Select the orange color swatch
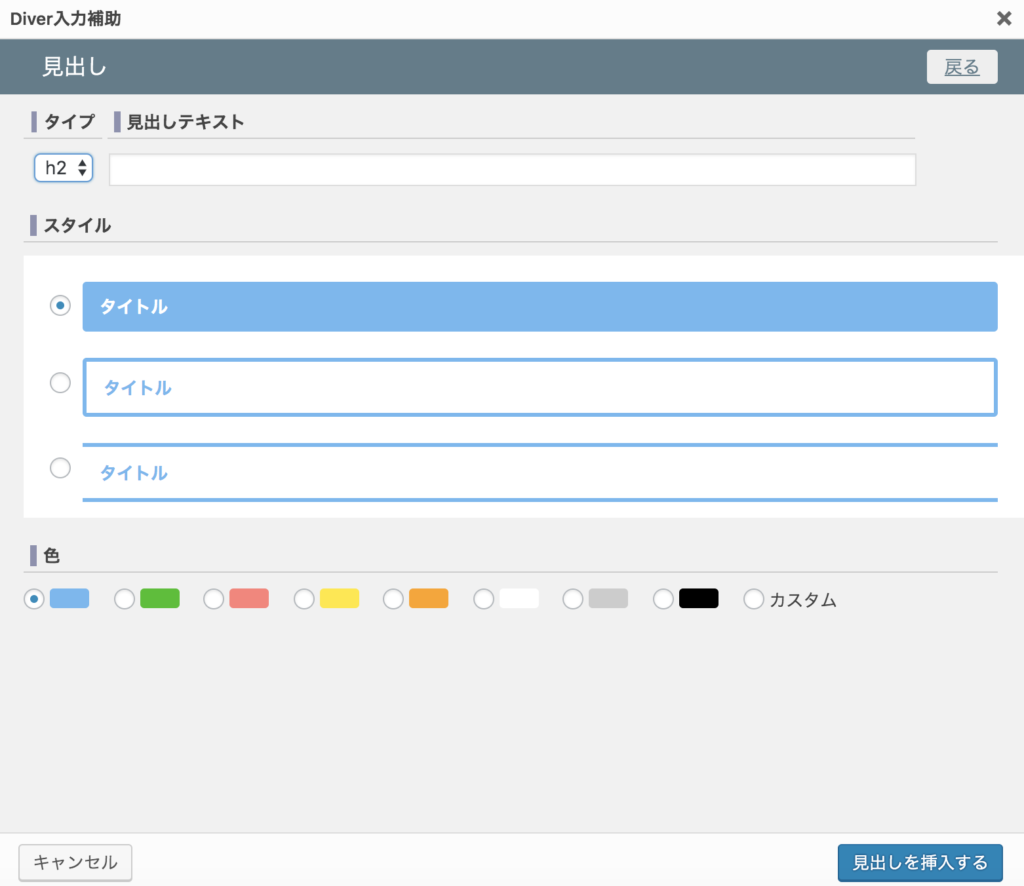This screenshot has width=1024, height=886. (x=428, y=599)
